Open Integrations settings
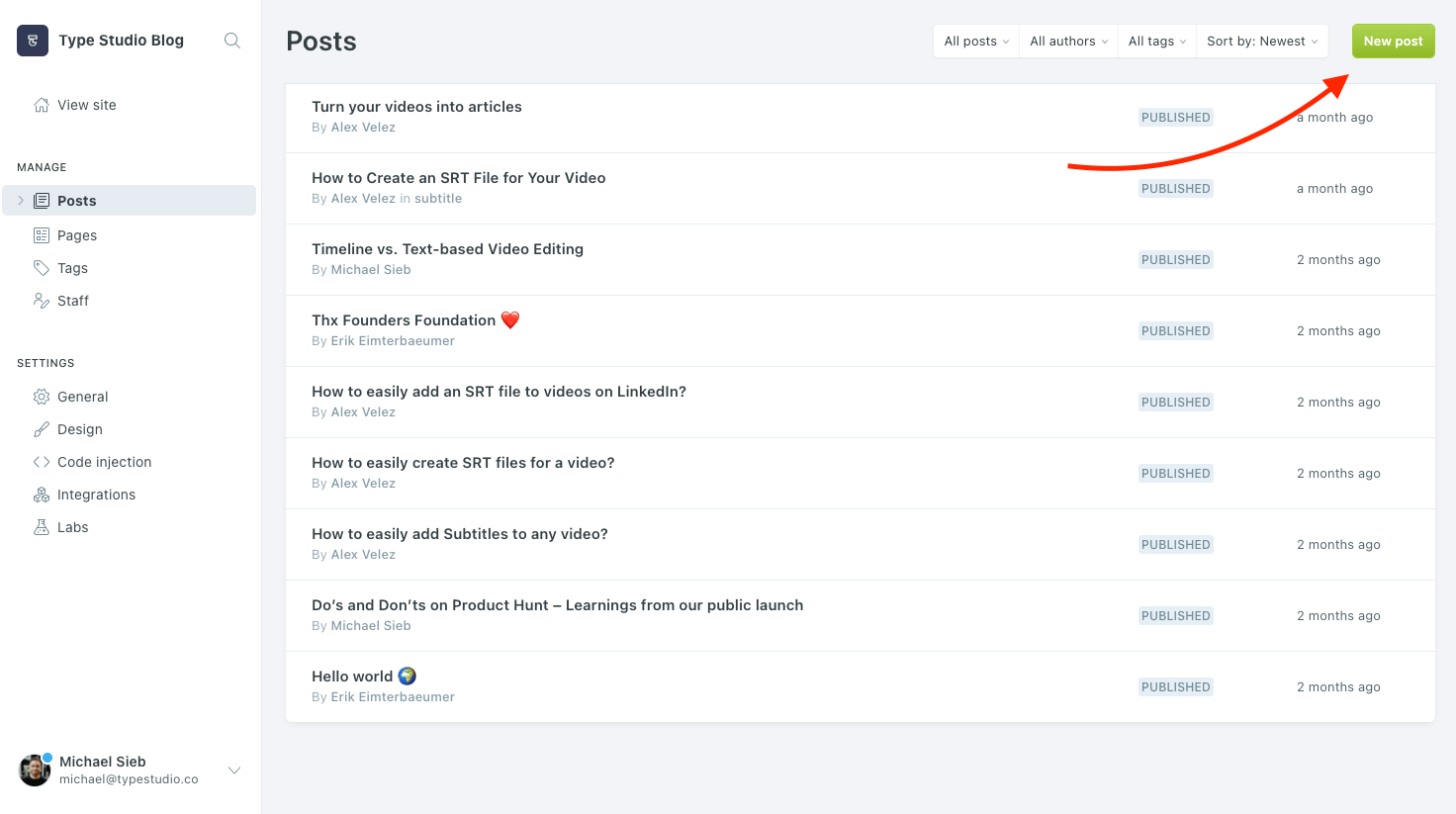Screen dimensions: 1456x814 pyautogui.click(x=97, y=495)
